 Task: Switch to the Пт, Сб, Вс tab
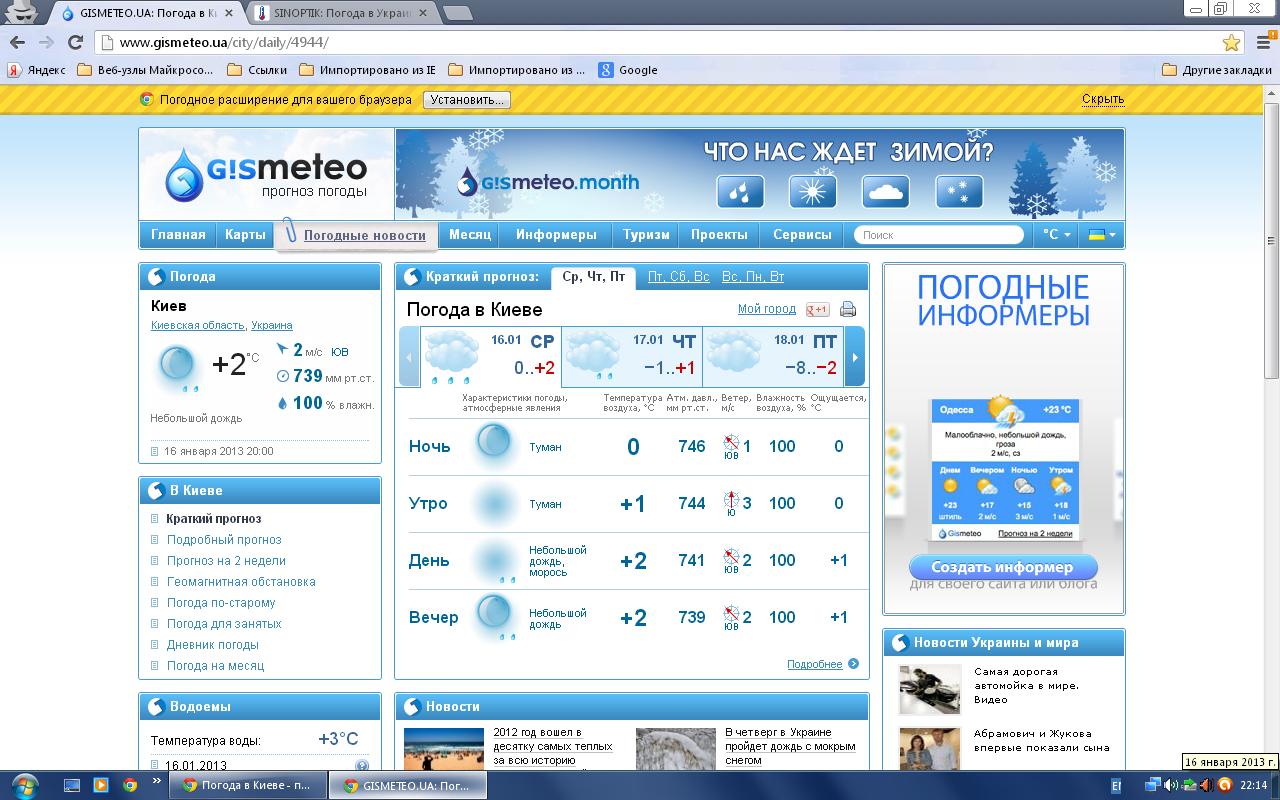tap(679, 277)
